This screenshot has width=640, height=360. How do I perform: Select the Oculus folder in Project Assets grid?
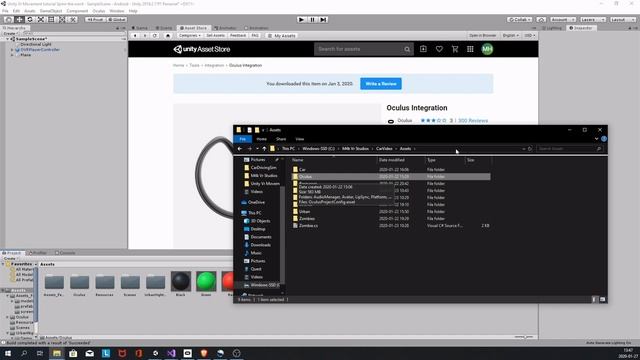[x=80, y=284]
